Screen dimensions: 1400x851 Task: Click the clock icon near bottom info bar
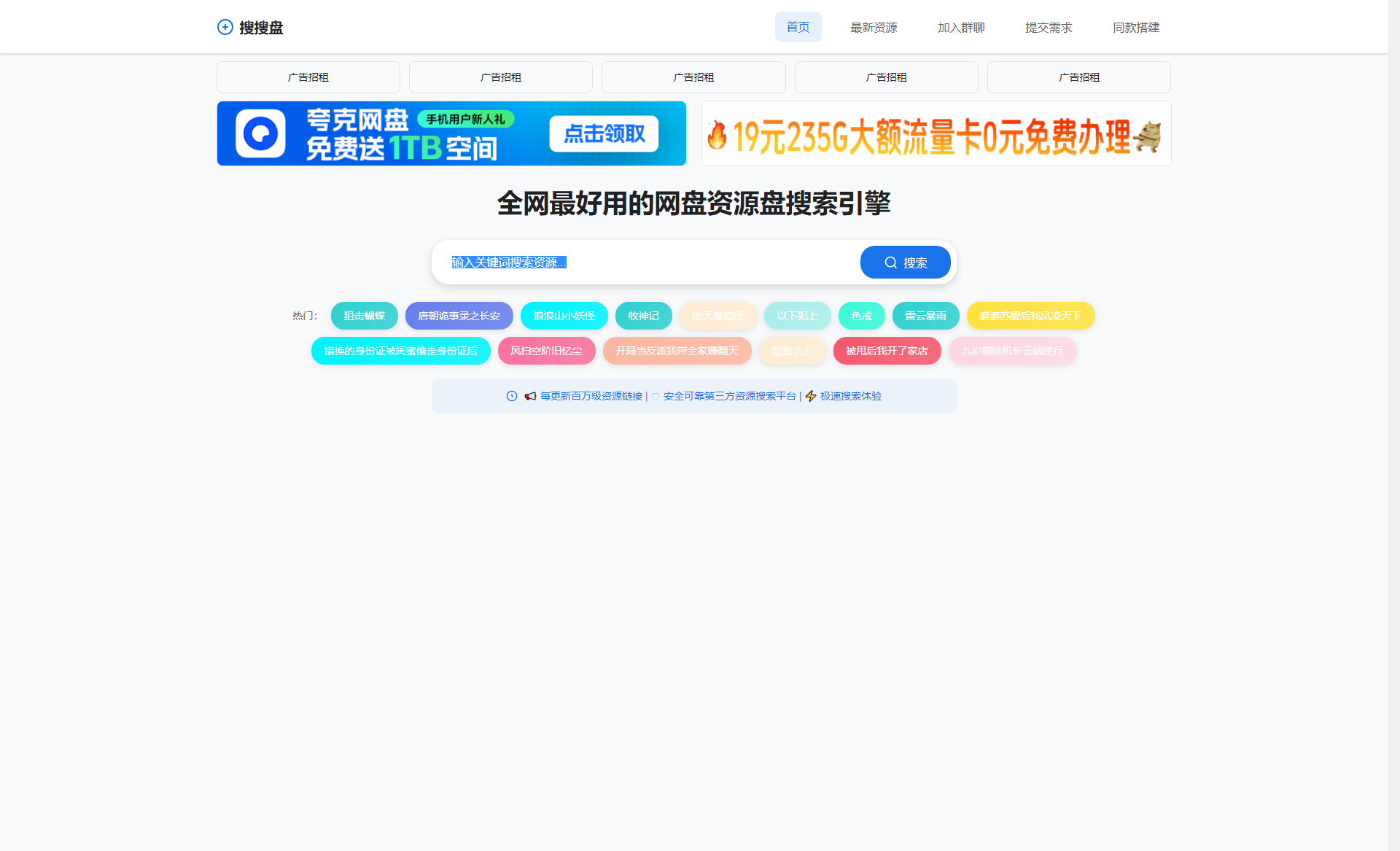tap(511, 396)
